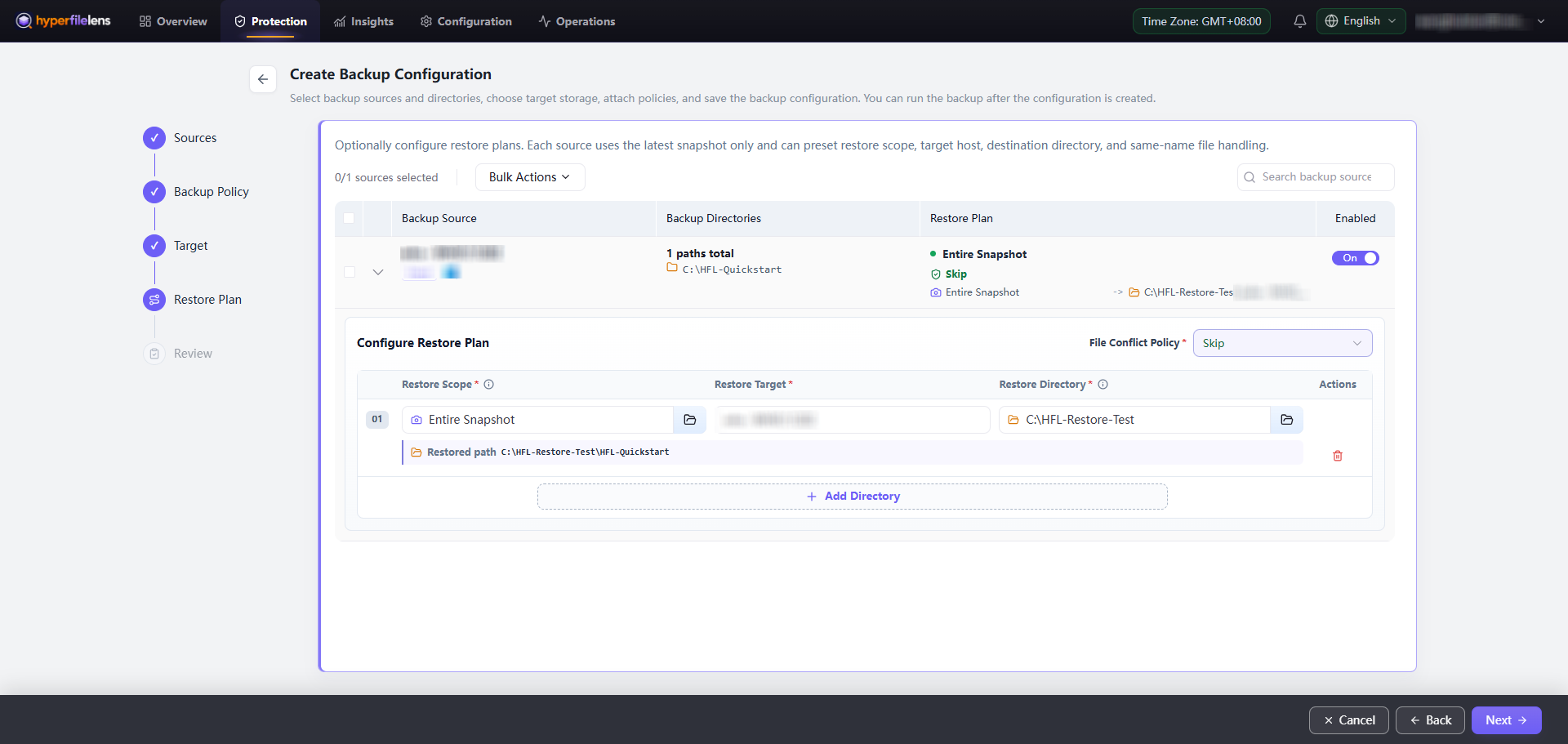Click the Entire Snapshot scope field

pyautogui.click(x=537, y=420)
